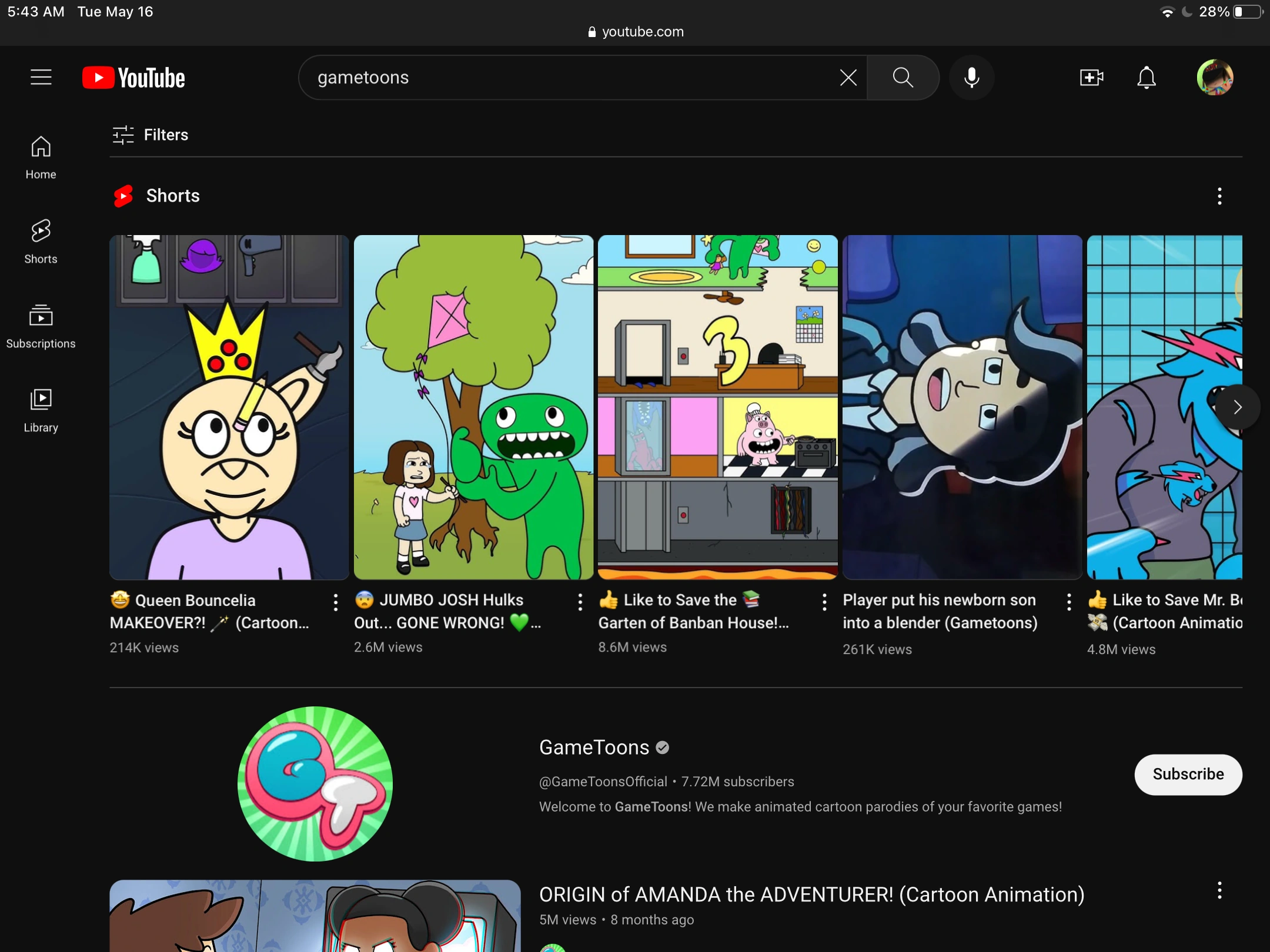Click the red Shorts logo icon
Viewport: 1270px width, 952px height.
(x=123, y=195)
